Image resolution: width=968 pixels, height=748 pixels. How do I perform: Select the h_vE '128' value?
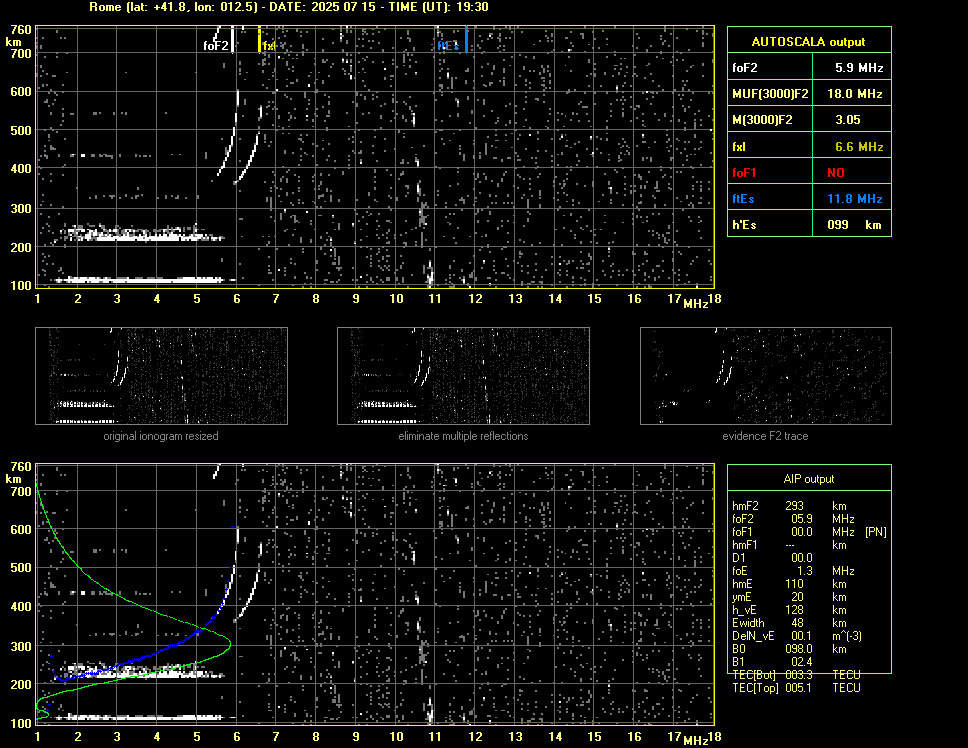click(795, 610)
